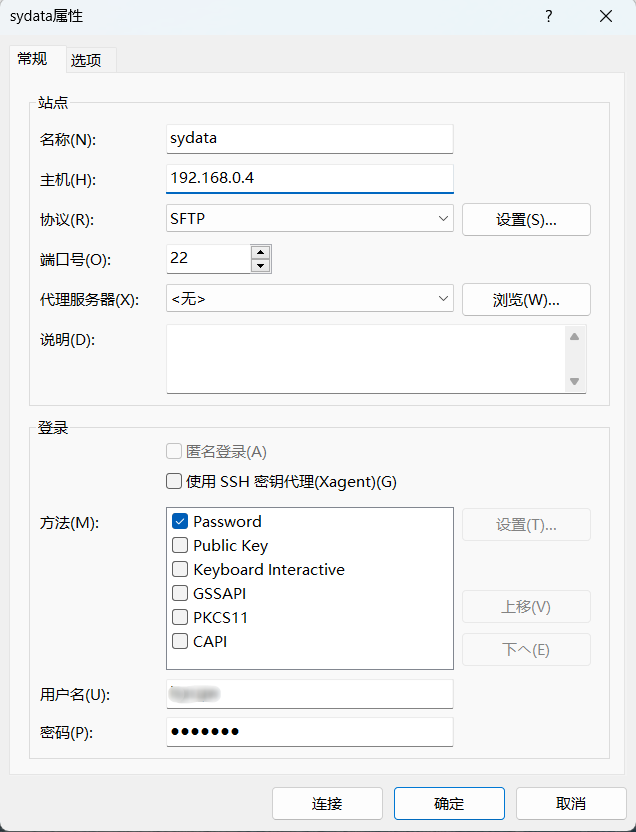
Task: Increase port number with up arrow
Action: pyautogui.click(x=260, y=252)
